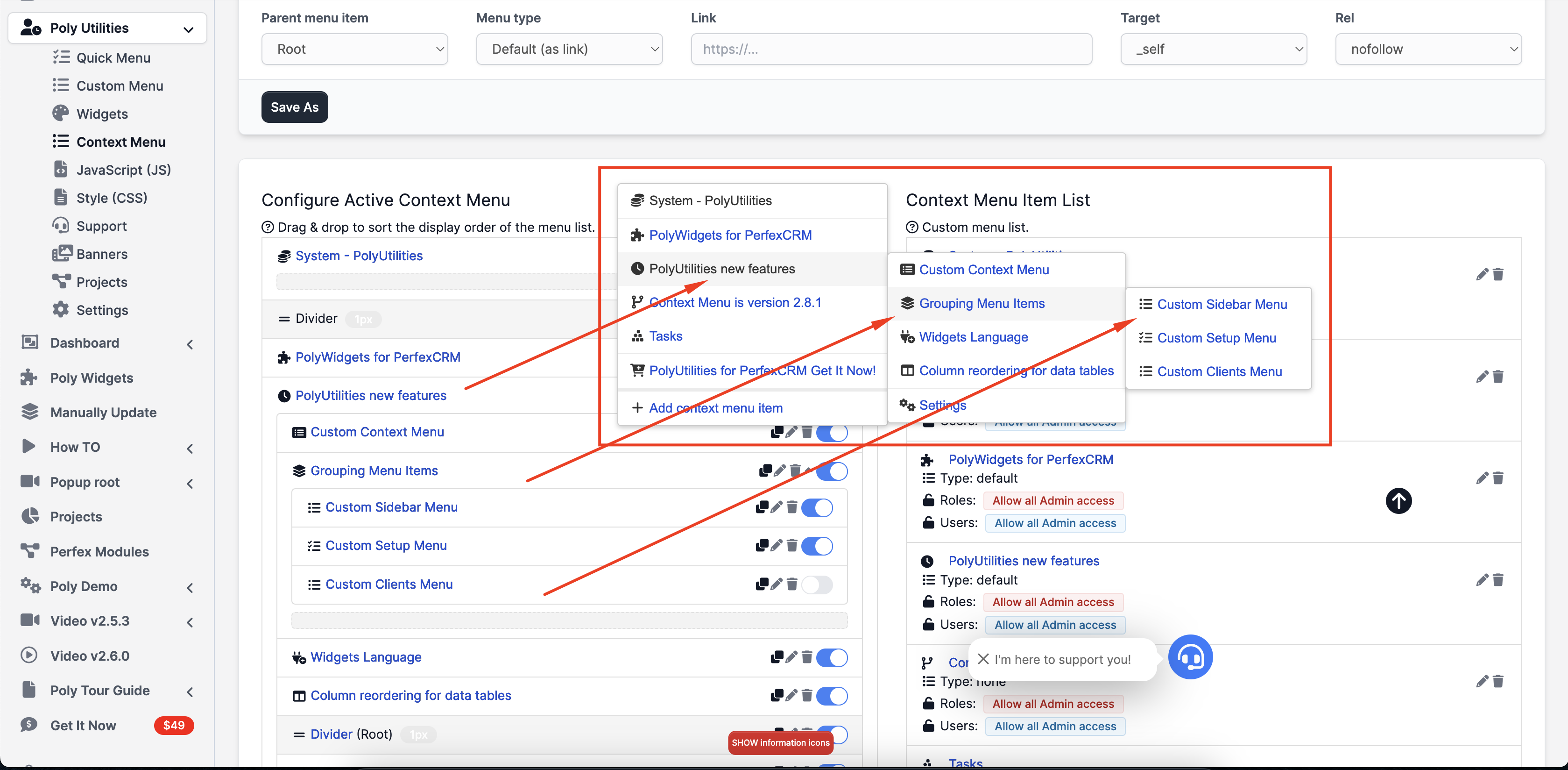This screenshot has width=1568, height=770.
Task: Choose Add context menu item entry
Action: point(715,407)
